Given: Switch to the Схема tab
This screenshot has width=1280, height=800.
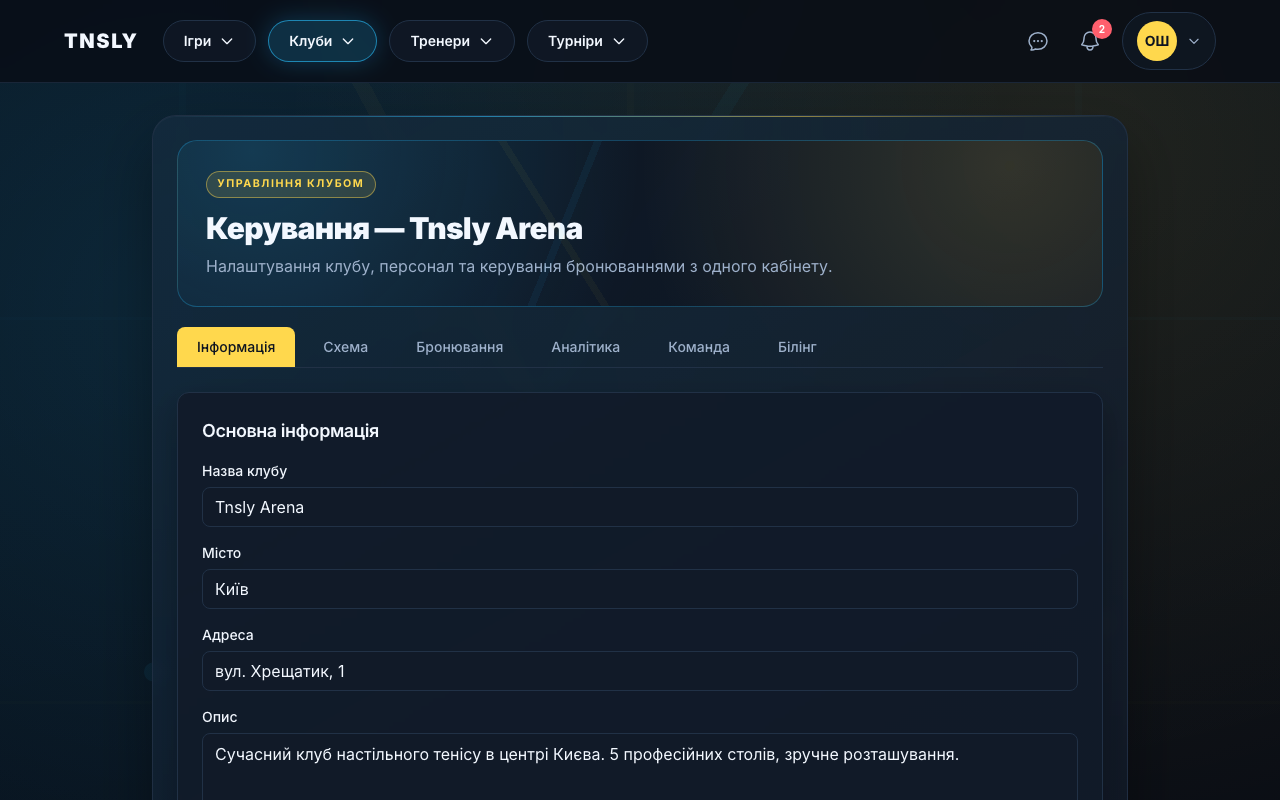Looking at the screenshot, I should tap(345, 347).
